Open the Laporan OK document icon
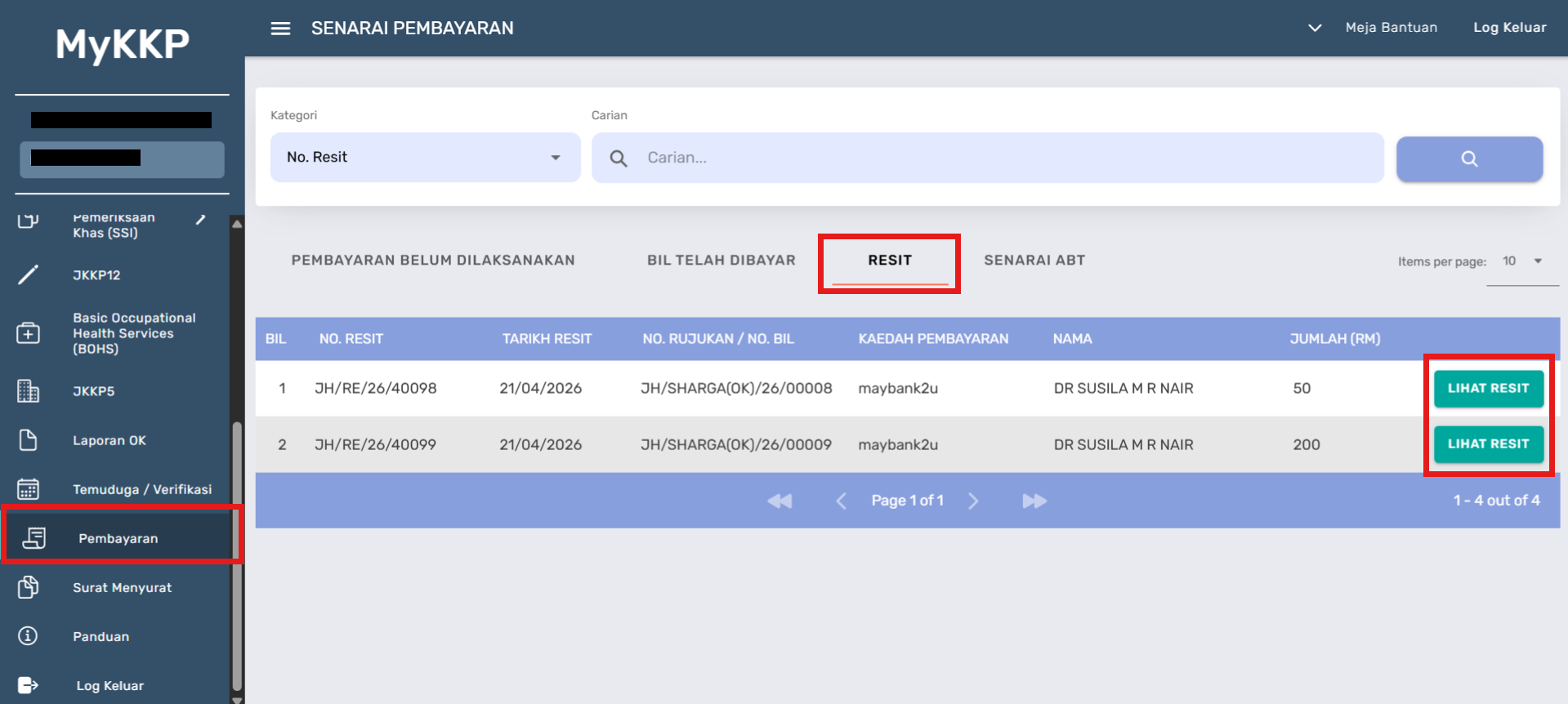The width and height of the screenshot is (1568, 704). tap(29, 440)
